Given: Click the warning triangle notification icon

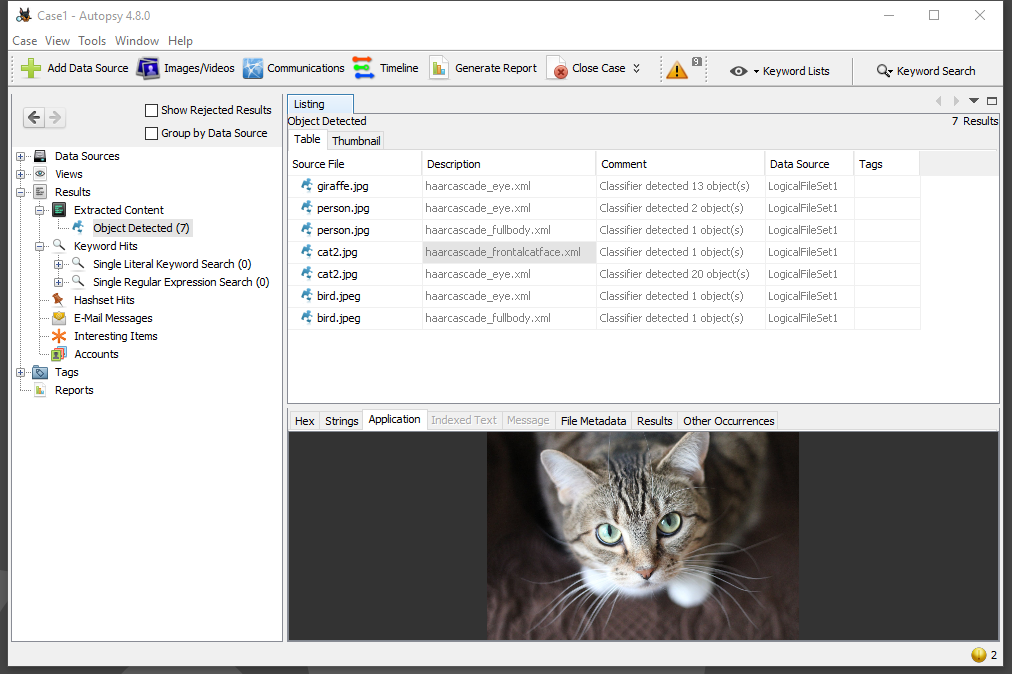Looking at the screenshot, I should click(679, 69).
